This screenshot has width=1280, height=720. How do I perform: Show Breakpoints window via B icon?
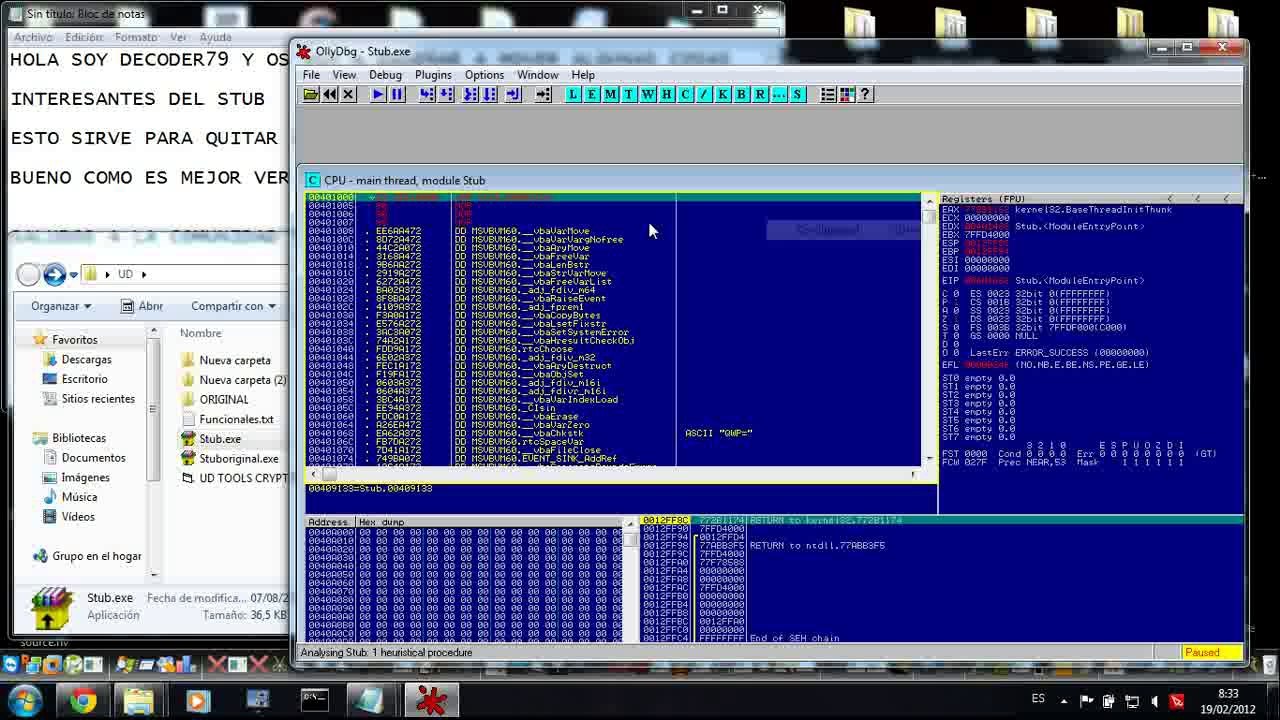(x=741, y=94)
